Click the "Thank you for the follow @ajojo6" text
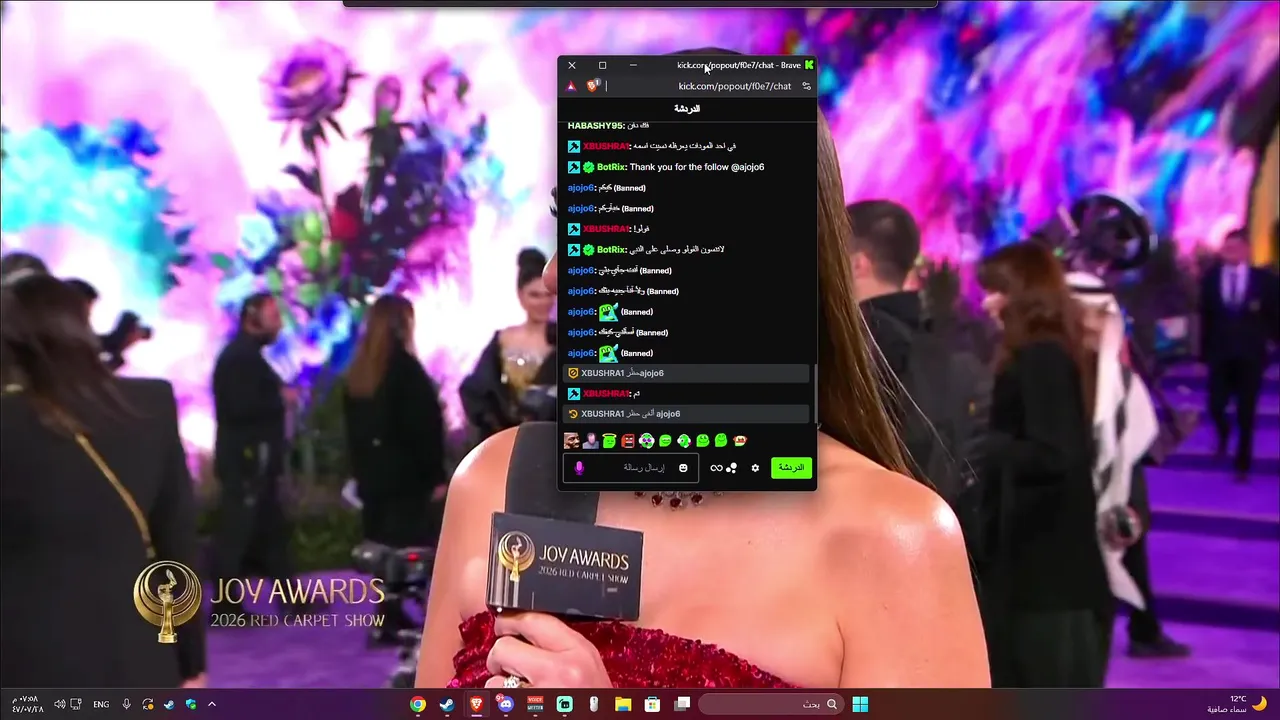This screenshot has width=1280, height=720. coord(697,167)
